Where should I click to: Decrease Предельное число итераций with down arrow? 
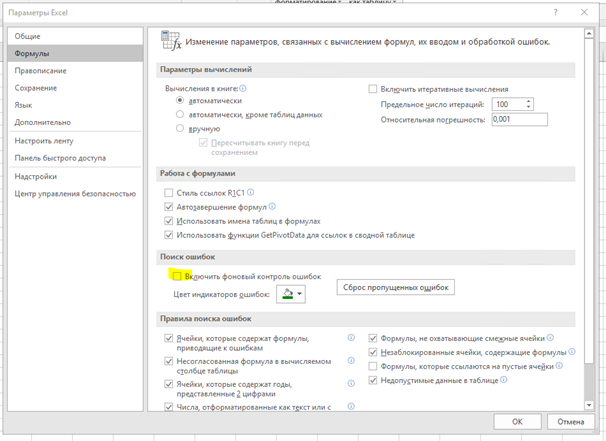(x=528, y=107)
